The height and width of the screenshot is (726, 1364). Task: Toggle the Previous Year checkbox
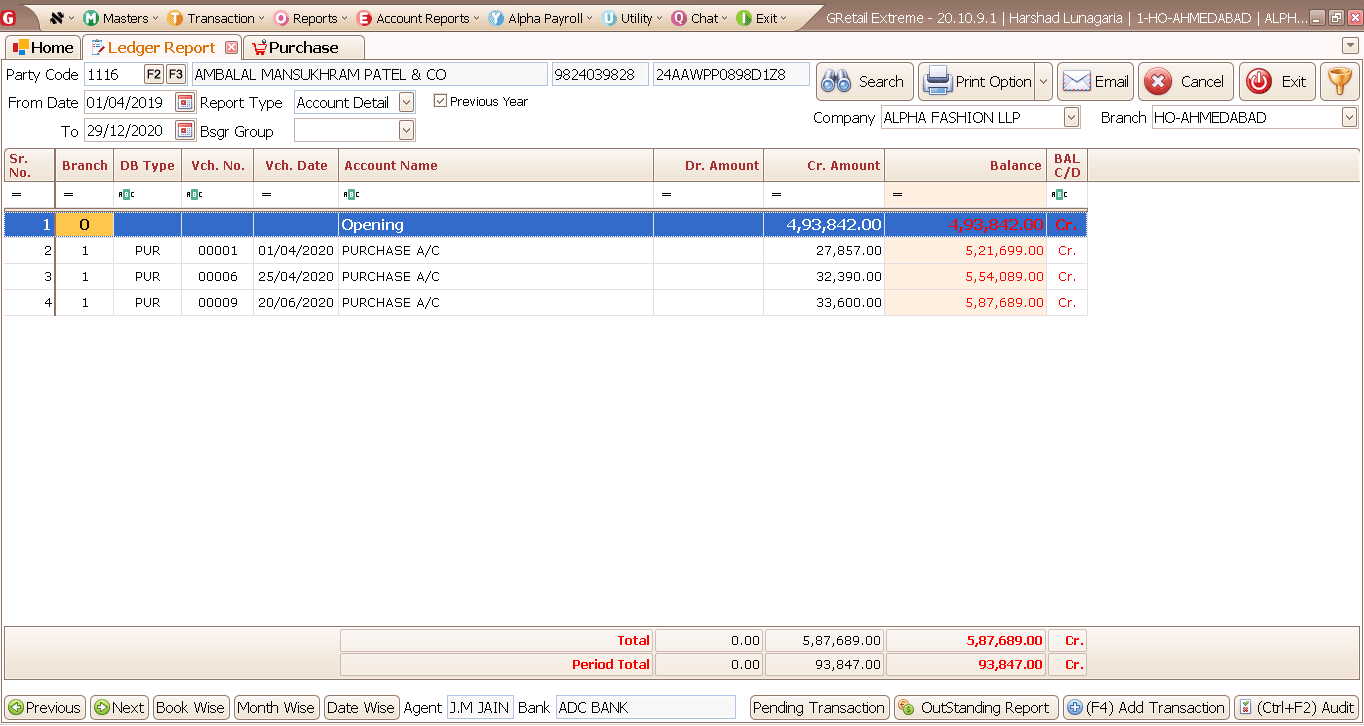tap(440, 101)
